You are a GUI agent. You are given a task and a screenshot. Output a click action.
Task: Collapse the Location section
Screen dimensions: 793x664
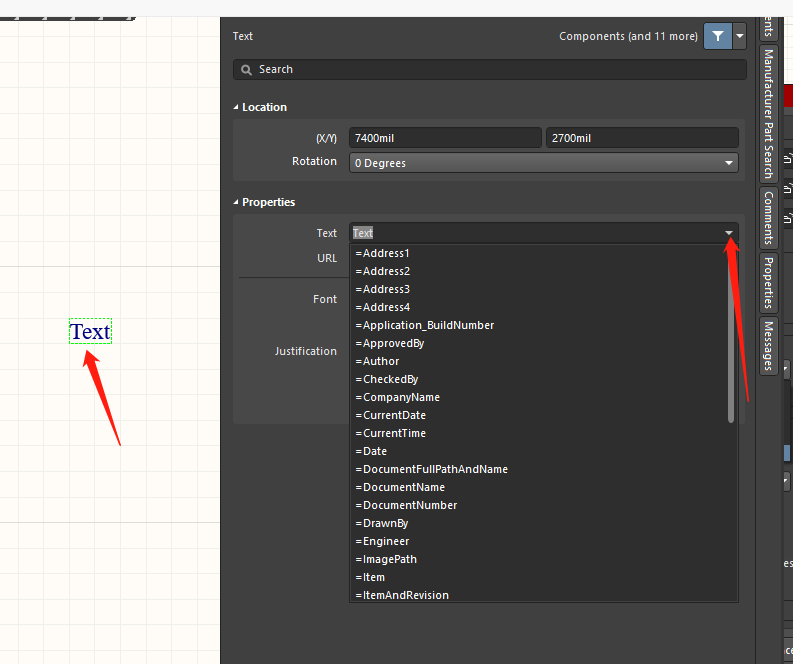(x=236, y=107)
